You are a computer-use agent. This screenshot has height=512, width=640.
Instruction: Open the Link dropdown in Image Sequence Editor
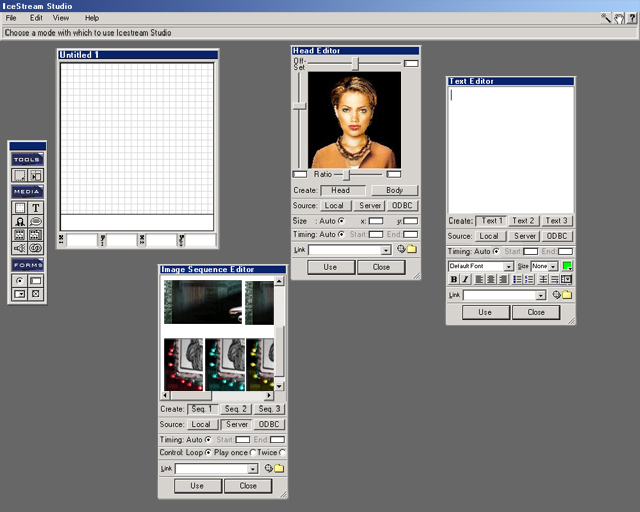(x=253, y=469)
